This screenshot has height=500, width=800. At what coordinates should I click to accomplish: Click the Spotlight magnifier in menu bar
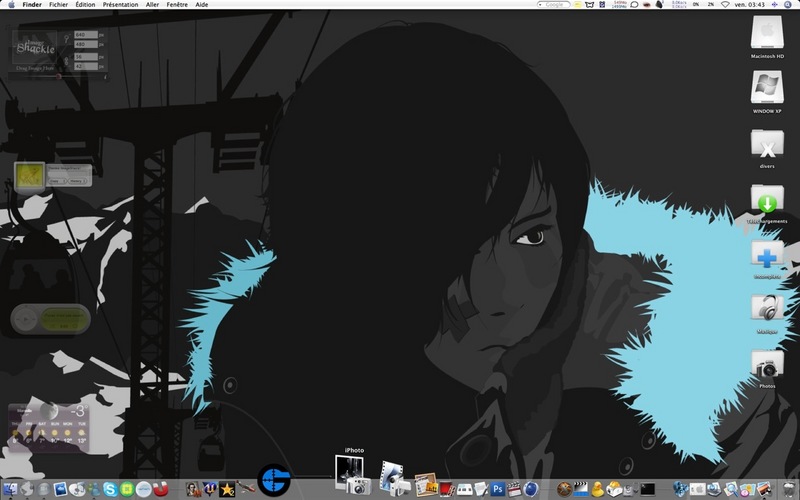pyautogui.click(x=788, y=5)
